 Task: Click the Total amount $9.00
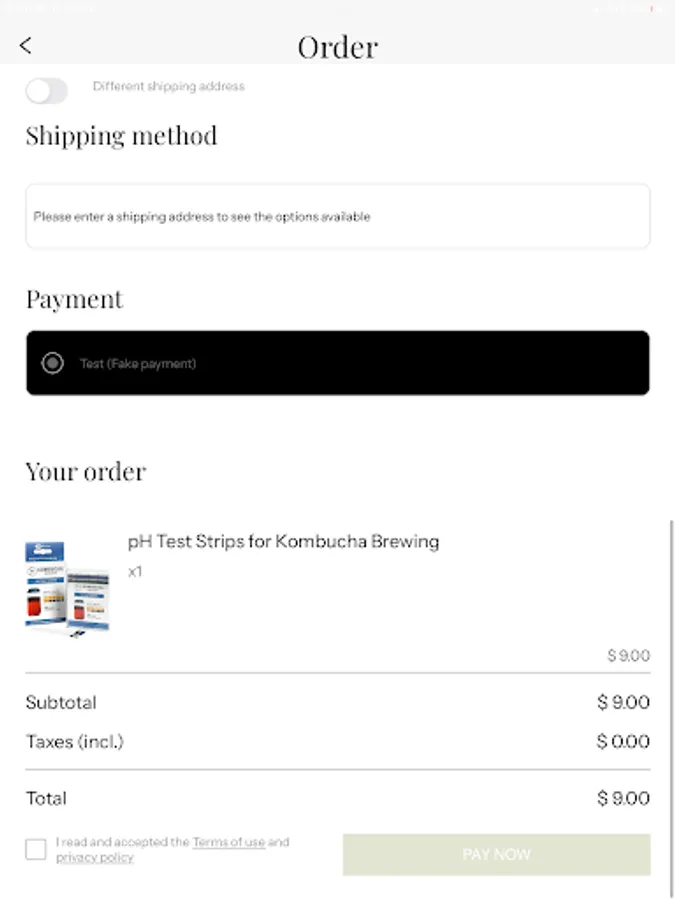point(623,798)
